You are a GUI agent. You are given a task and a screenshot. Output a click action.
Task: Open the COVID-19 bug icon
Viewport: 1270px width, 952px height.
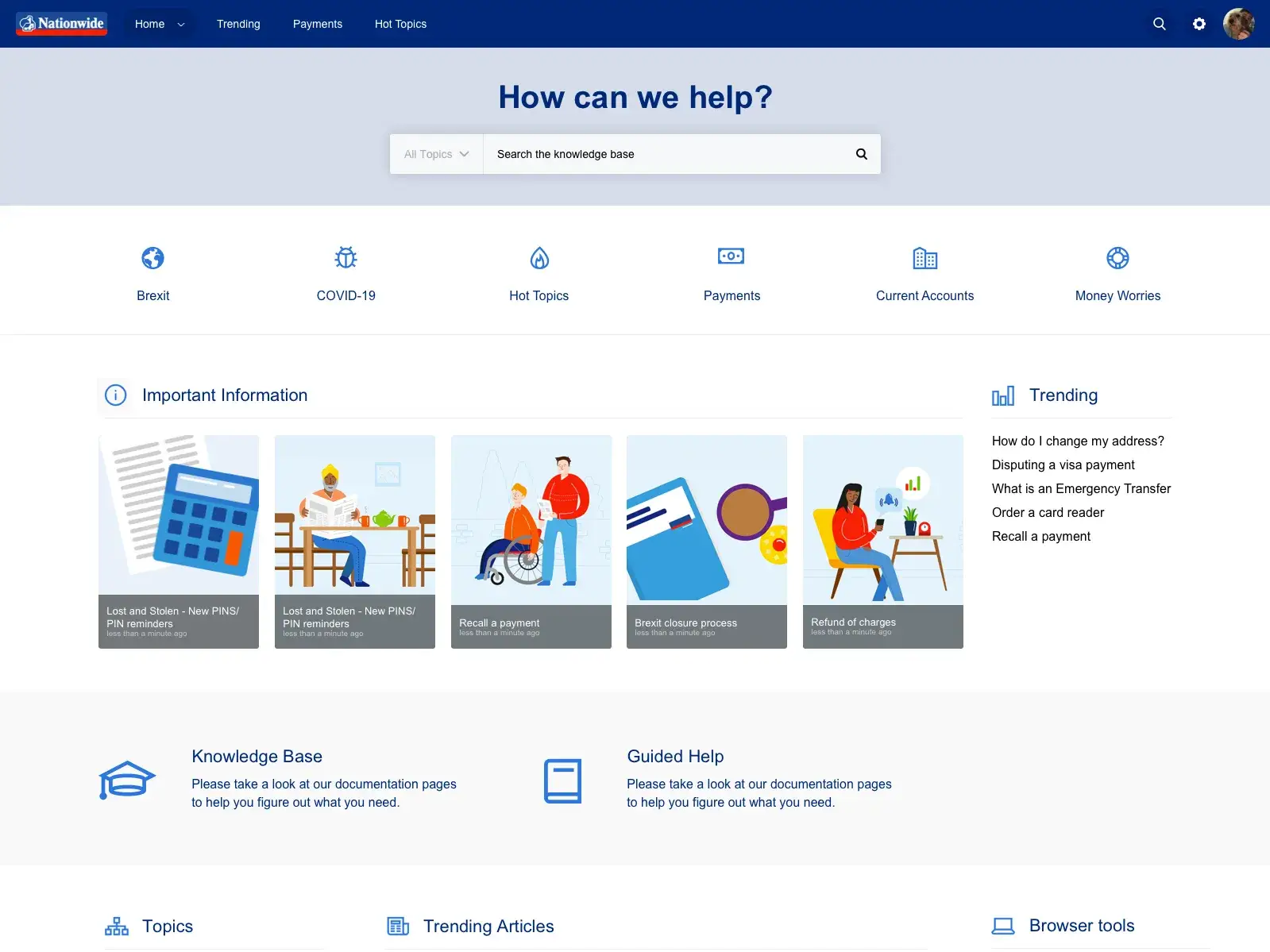point(345,258)
